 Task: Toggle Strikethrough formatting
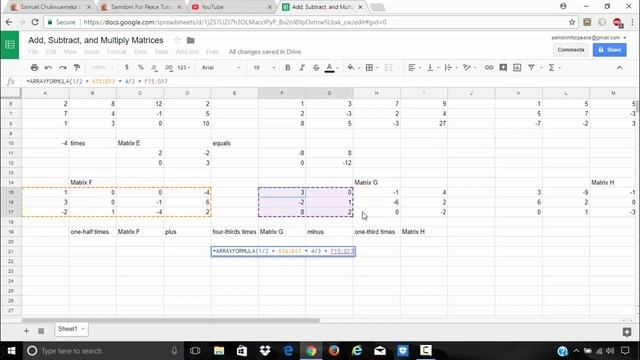click(x=316, y=67)
